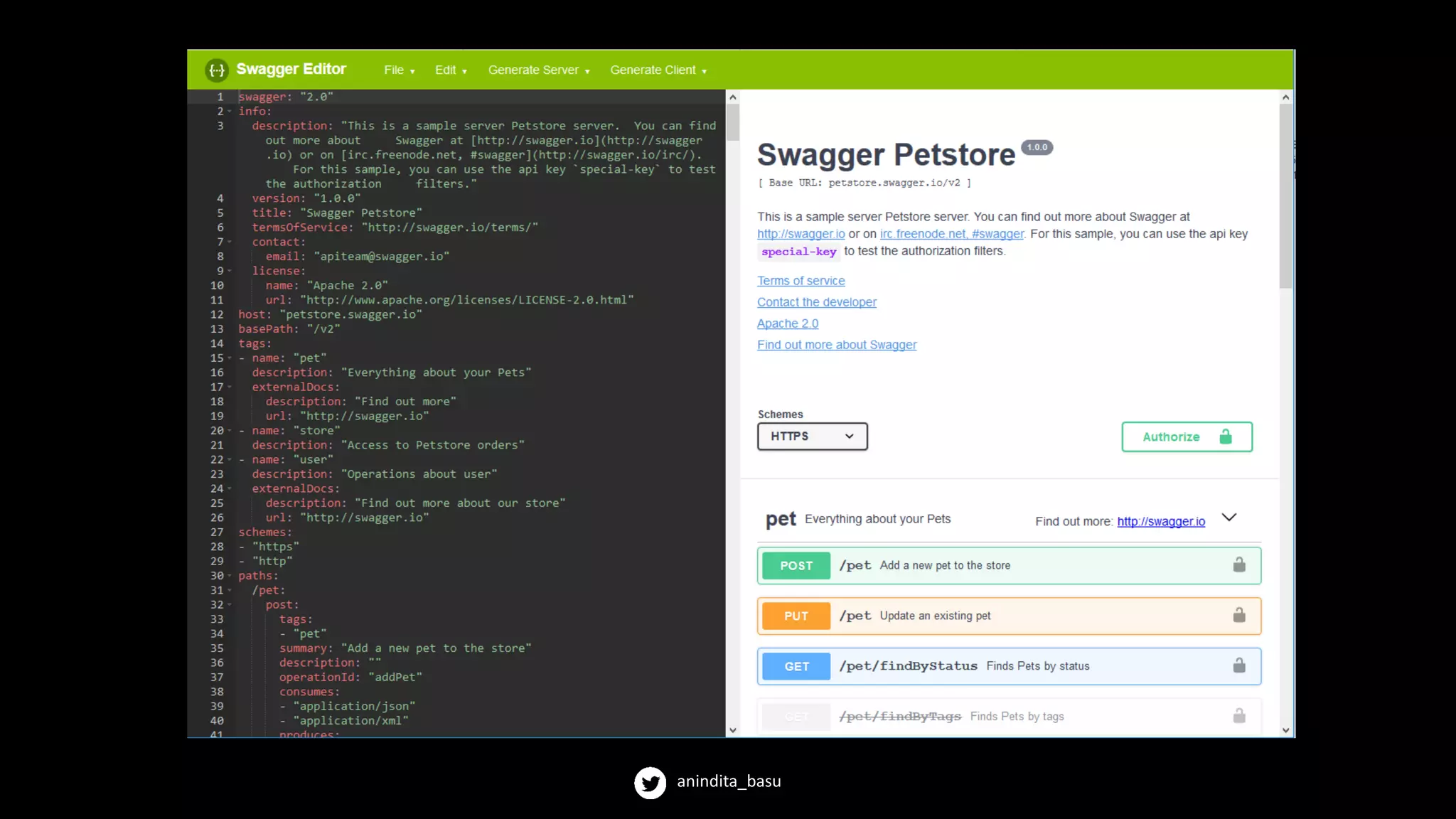Open the Terms of service link
Image resolution: width=1456 pixels, height=819 pixels.
801,281
